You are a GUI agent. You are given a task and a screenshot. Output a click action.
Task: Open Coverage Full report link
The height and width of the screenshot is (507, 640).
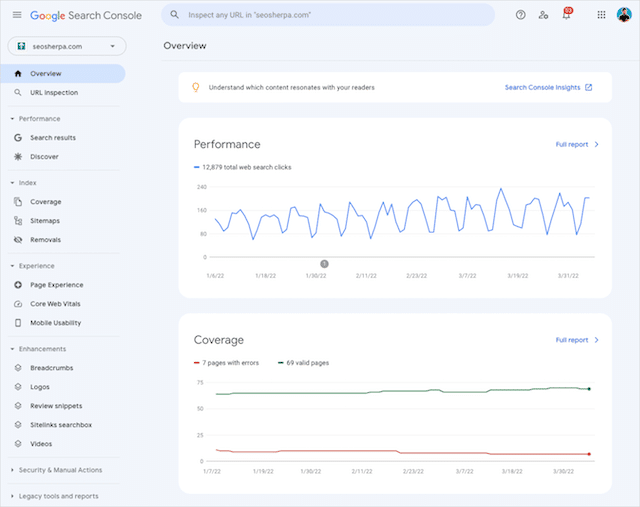coord(571,340)
